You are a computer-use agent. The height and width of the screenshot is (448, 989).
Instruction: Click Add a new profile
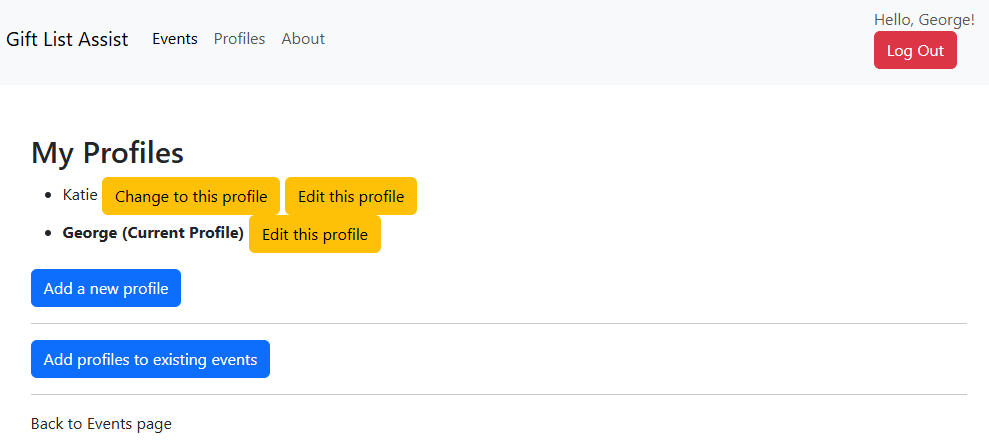[x=106, y=288]
